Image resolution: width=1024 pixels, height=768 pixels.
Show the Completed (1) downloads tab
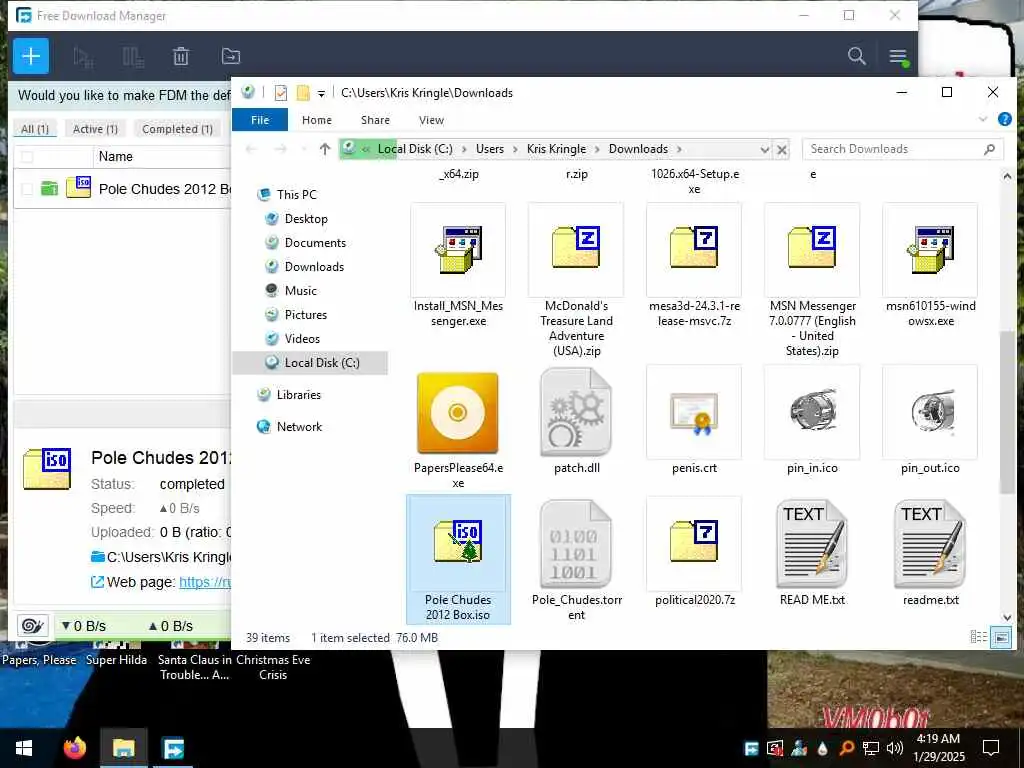coord(178,129)
